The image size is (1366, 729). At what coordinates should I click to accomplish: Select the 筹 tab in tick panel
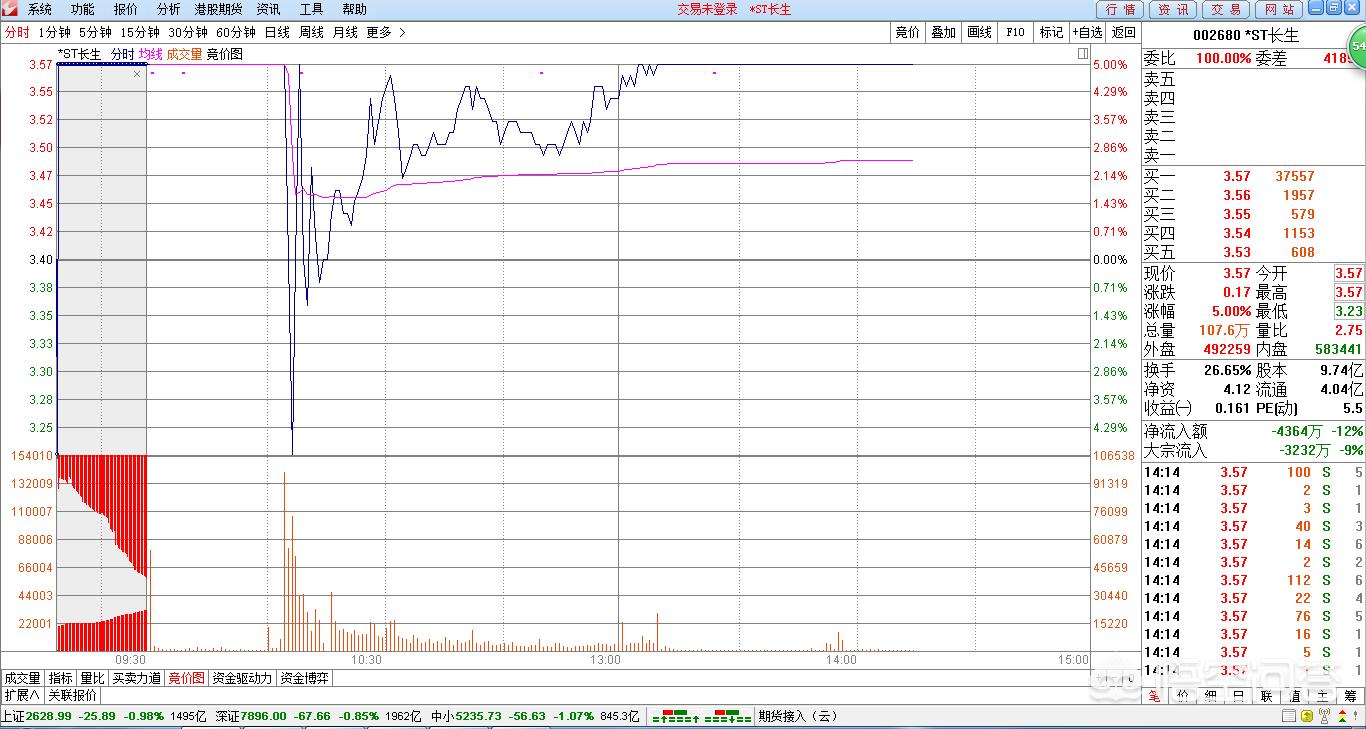pyautogui.click(x=1350, y=696)
